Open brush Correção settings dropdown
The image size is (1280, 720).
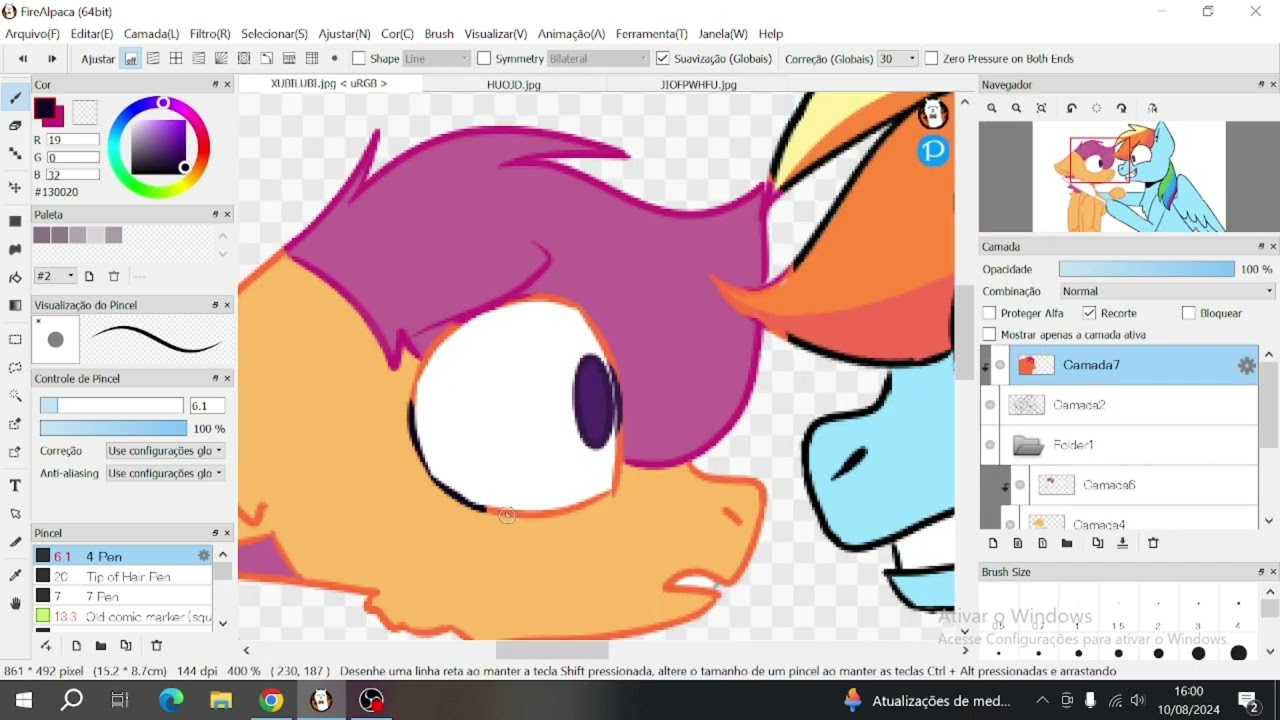click(x=165, y=451)
